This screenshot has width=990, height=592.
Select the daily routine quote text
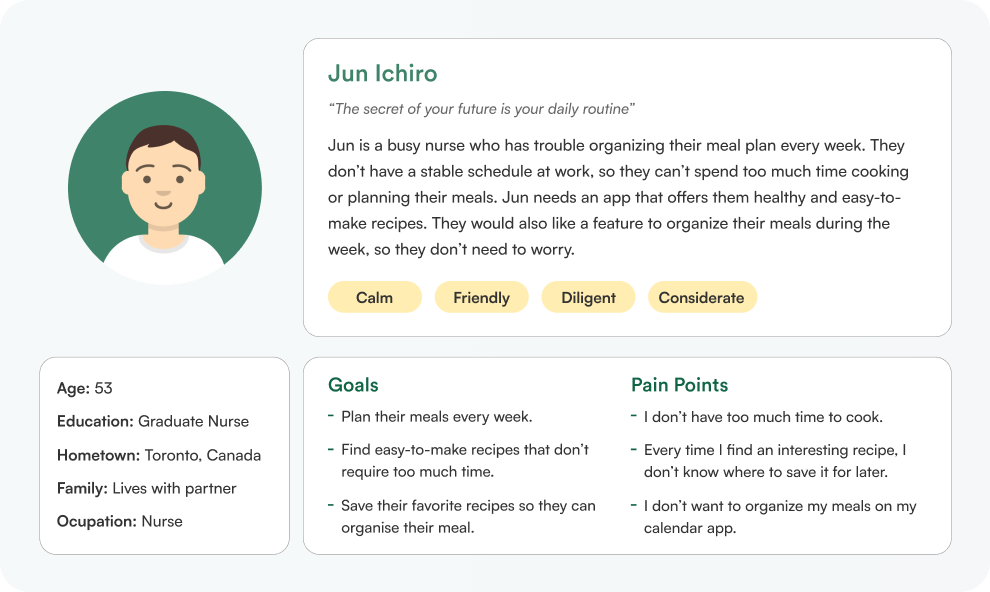(481, 109)
